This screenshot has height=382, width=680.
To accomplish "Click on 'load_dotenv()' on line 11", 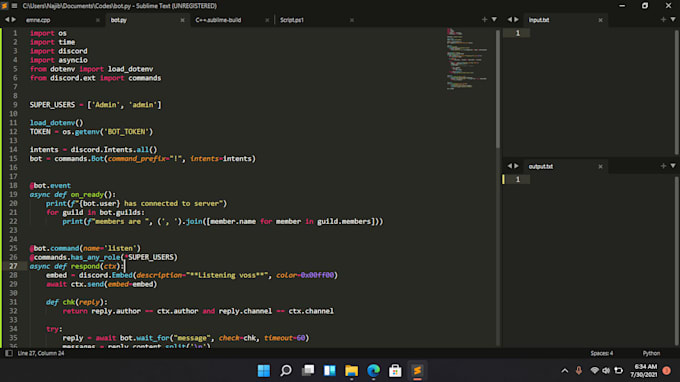I will 56,123.
